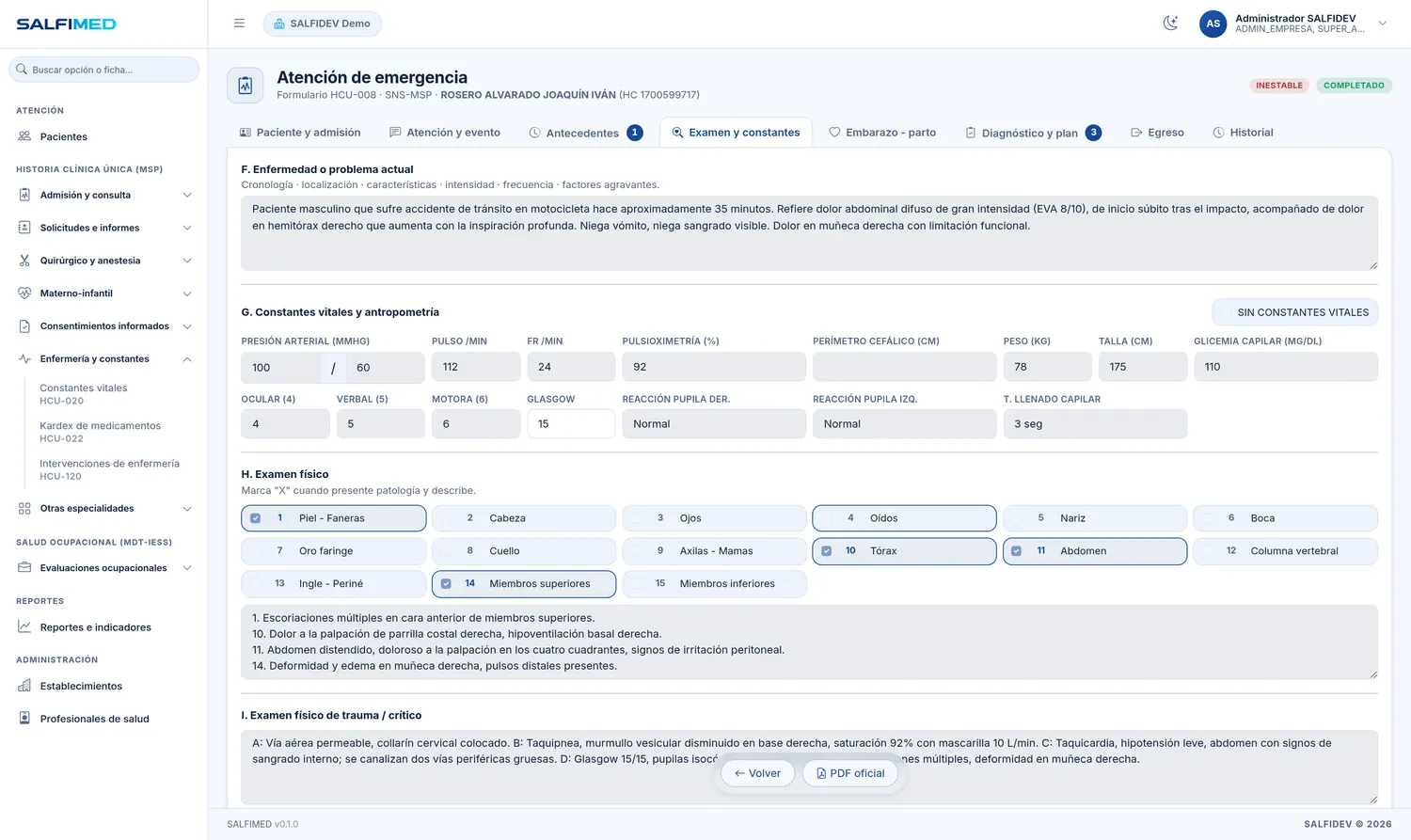Click the Embarazo - parto heart icon
Screen dimensions: 1411x840
(834, 133)
